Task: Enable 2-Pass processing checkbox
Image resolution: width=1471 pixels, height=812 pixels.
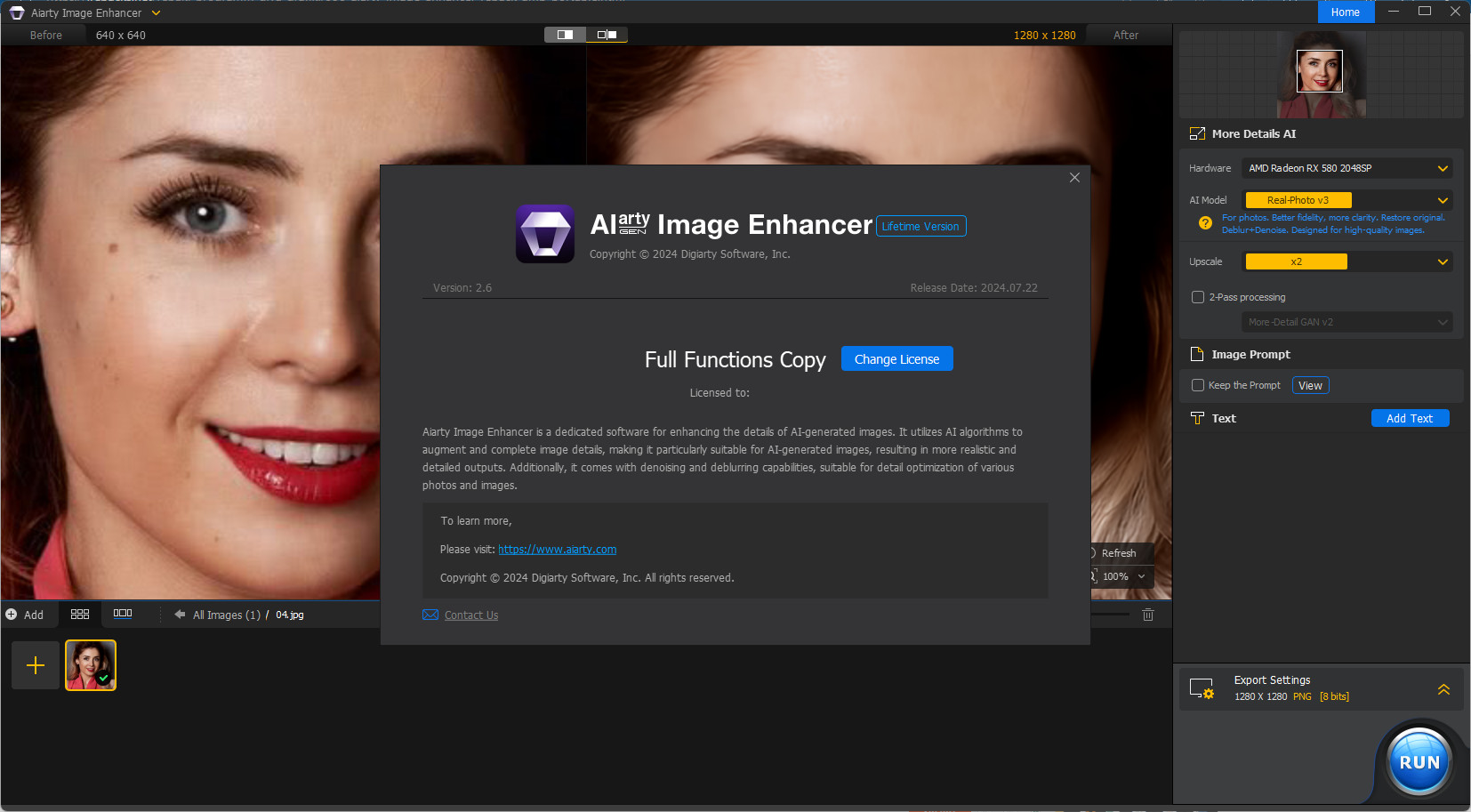Action: (1198, 297)
